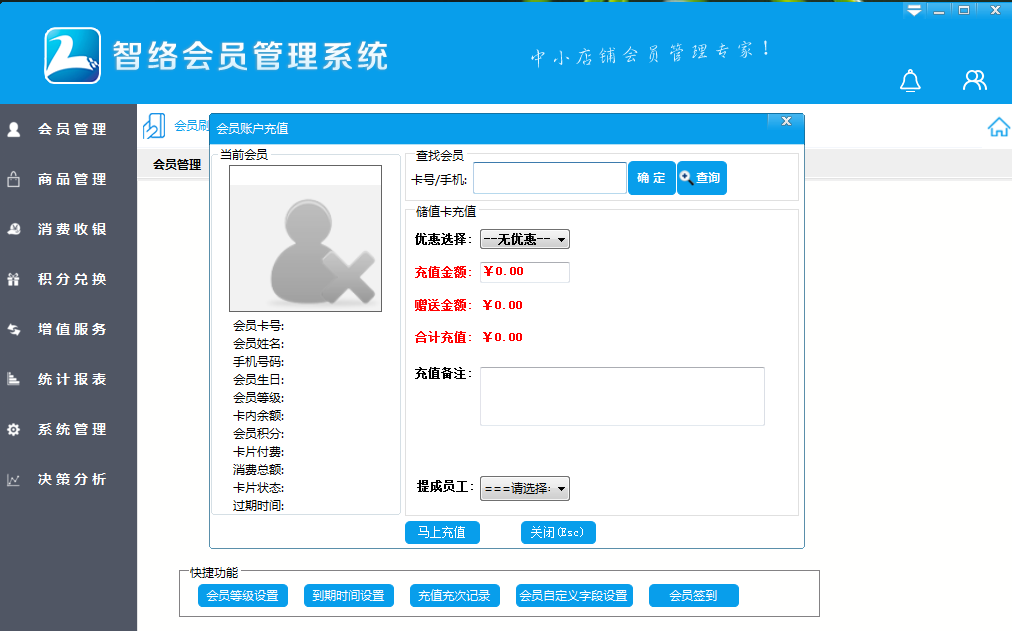Open the 积分兑换 module
This screenshot has height=631, width=1012.
point(68,279)
